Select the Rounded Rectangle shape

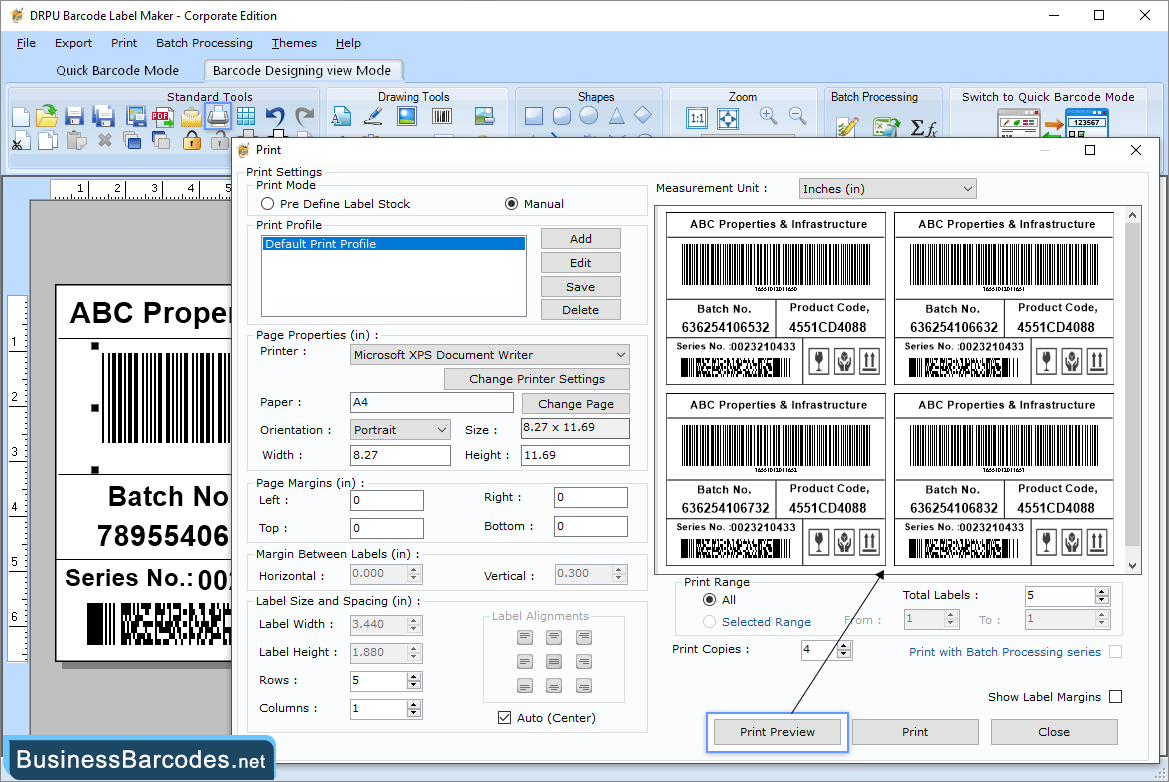pos(562,116)
